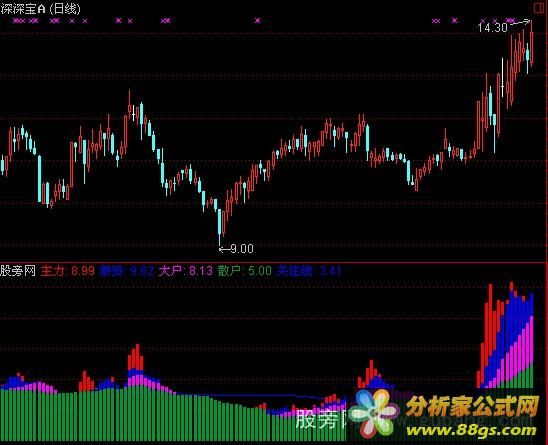Click the 关注线: 3.41 indicator value
548x445 pixels.
(x=309, y=271)
